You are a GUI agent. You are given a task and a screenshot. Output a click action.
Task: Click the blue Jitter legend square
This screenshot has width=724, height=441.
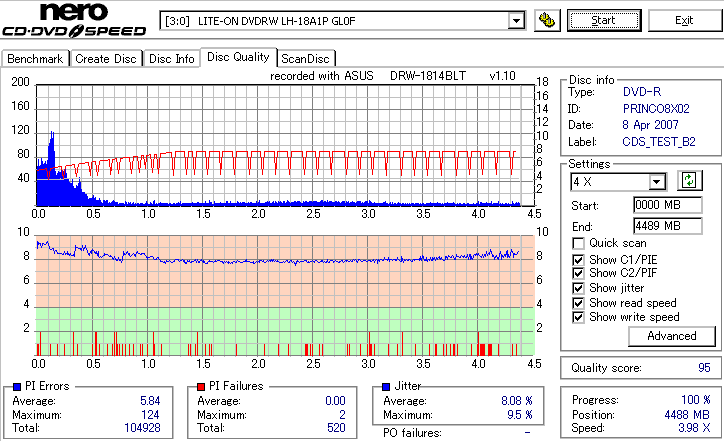pos(386,387)
